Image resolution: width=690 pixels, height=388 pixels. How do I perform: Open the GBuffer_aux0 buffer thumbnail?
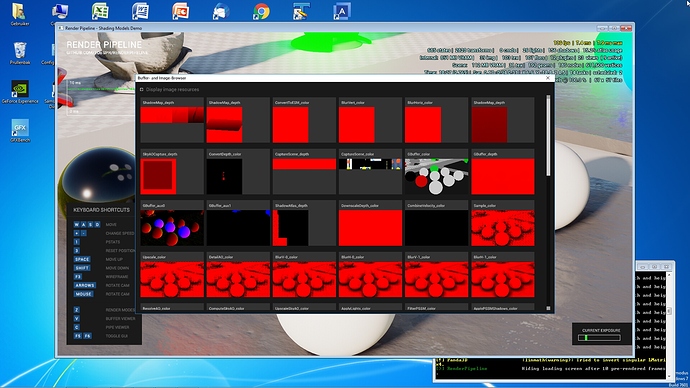172,223
